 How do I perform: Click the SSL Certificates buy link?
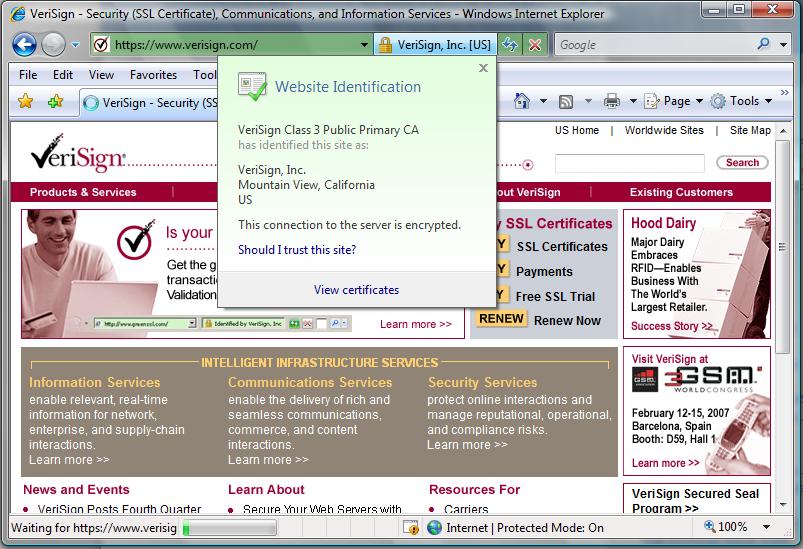[x=562, y=246]
